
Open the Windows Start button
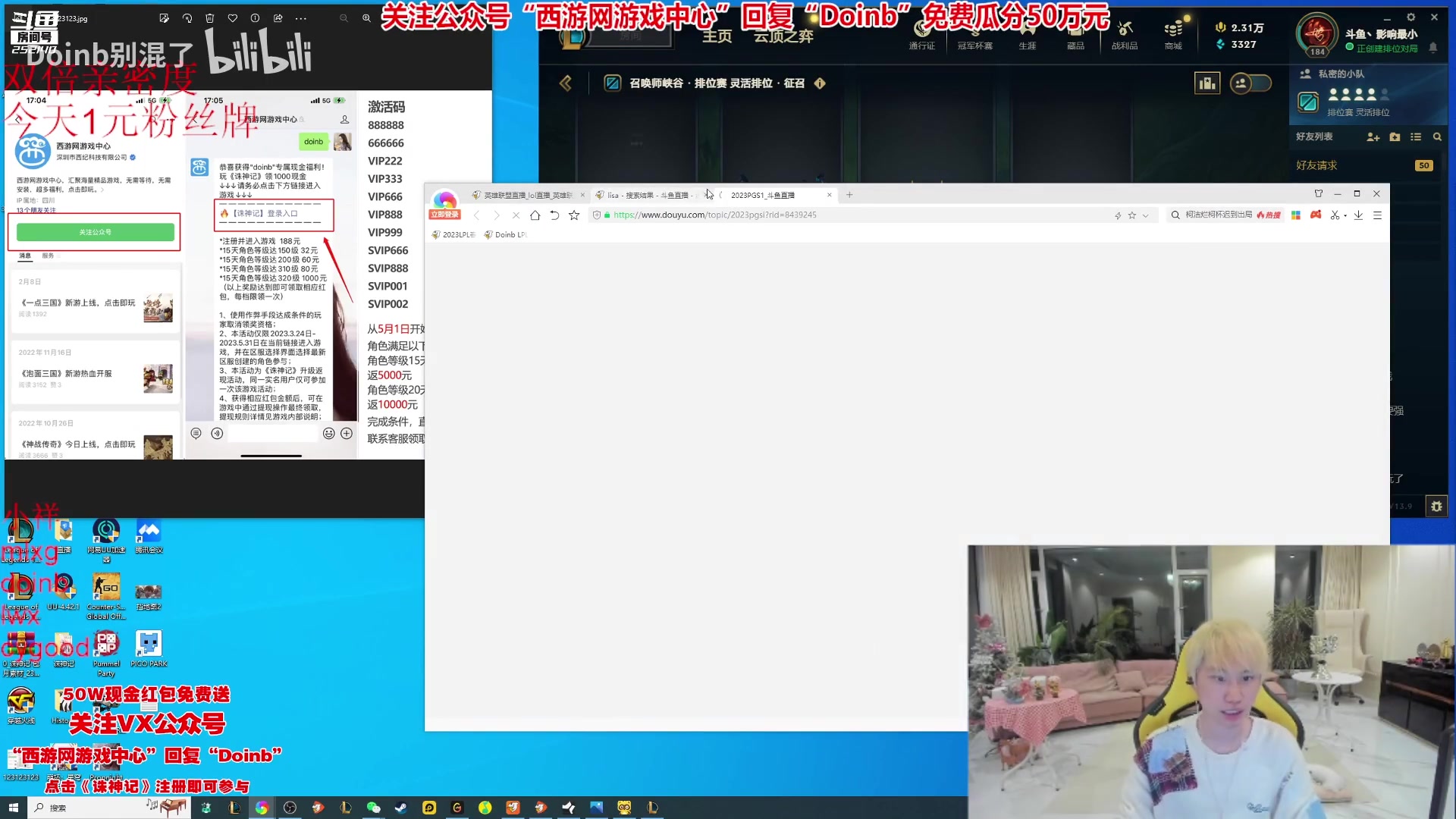pyautogui.click(x=13, y=808)
